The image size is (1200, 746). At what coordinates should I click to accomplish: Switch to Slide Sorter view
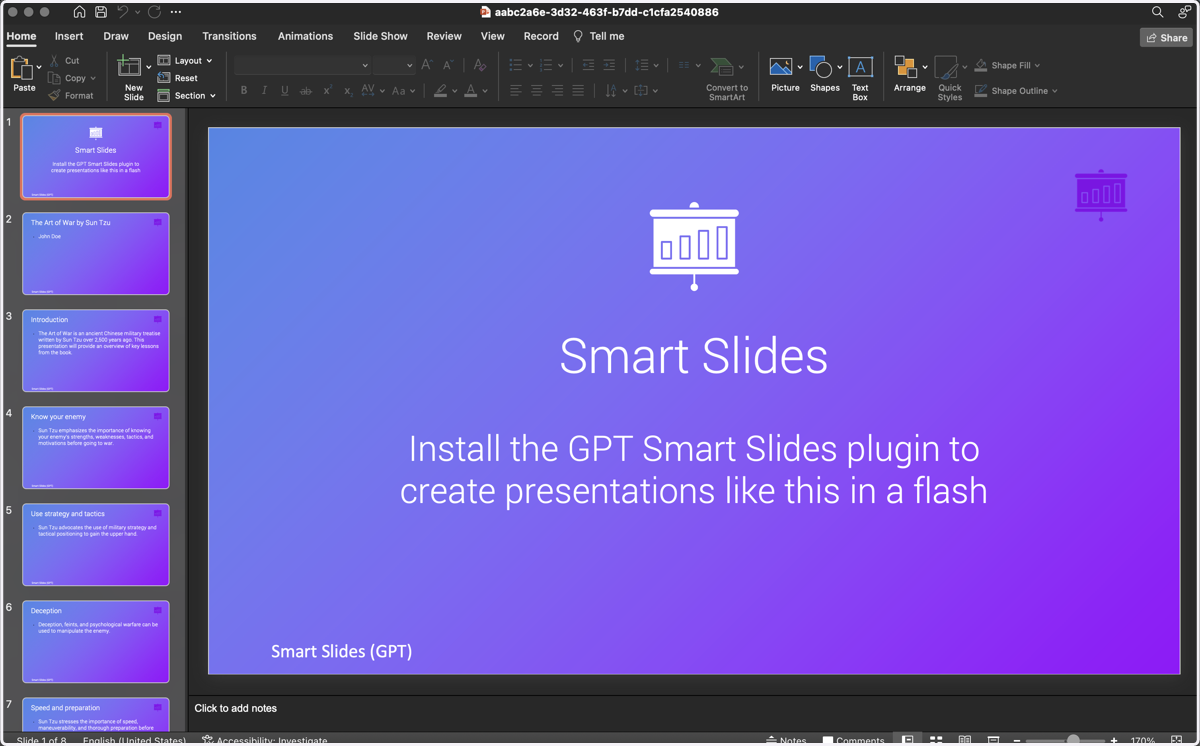click(936, 740)
